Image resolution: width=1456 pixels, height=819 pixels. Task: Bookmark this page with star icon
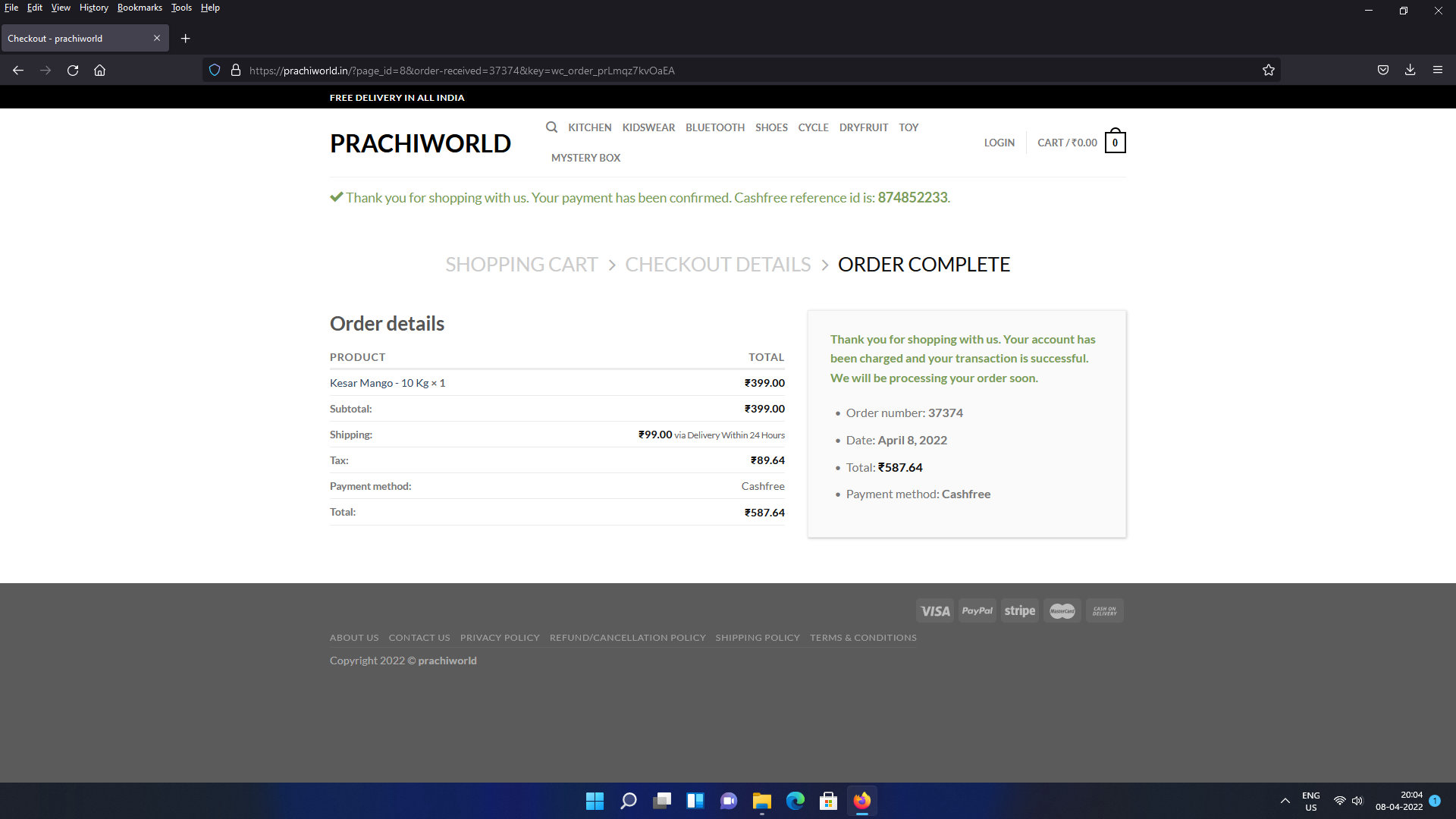click(1269, 71)
